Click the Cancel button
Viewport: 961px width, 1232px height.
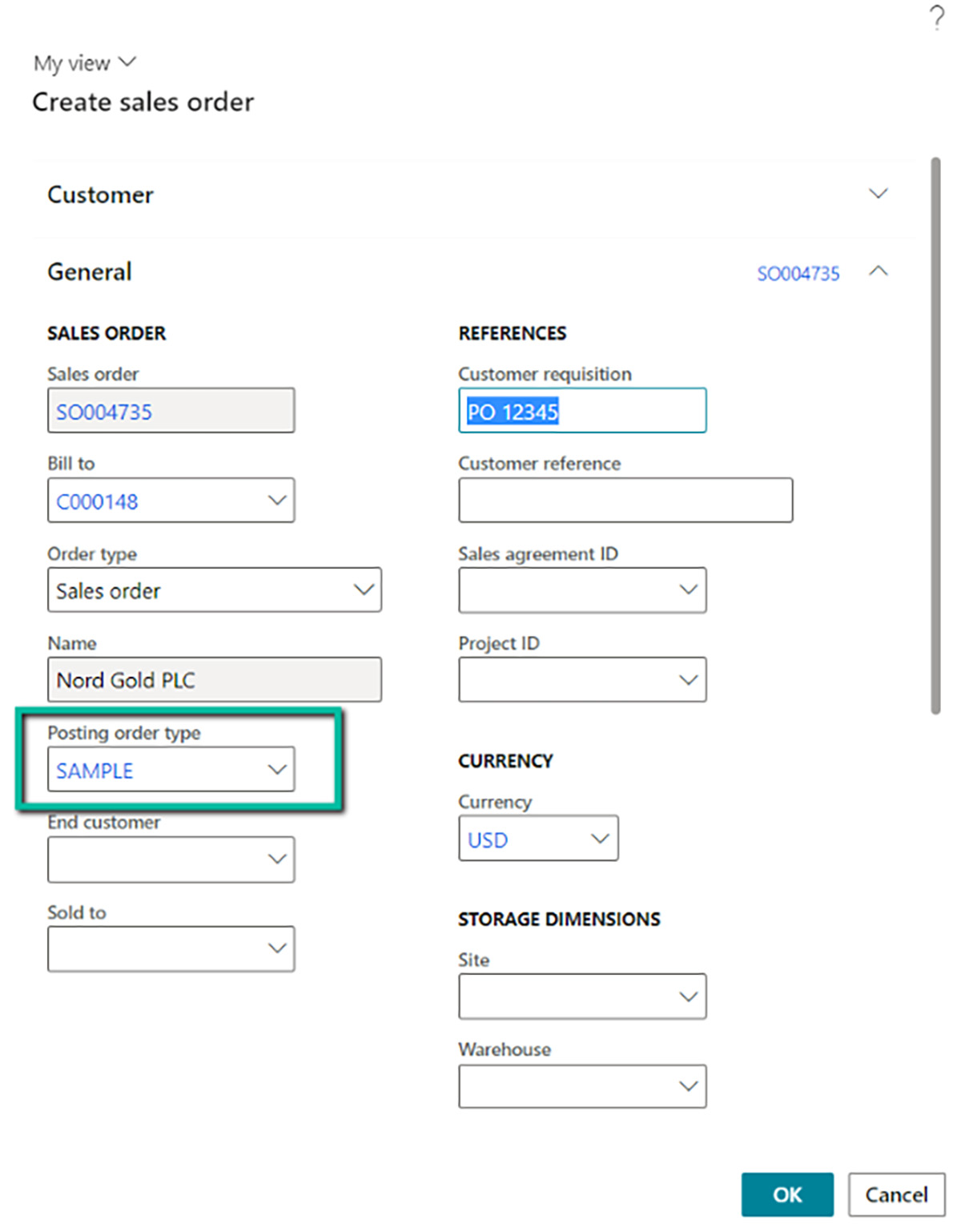897,1194
